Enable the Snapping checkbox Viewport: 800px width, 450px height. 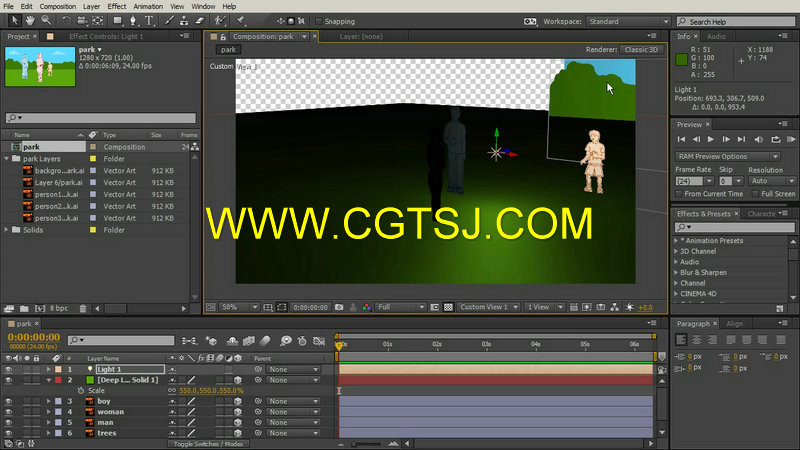[319, 21]
